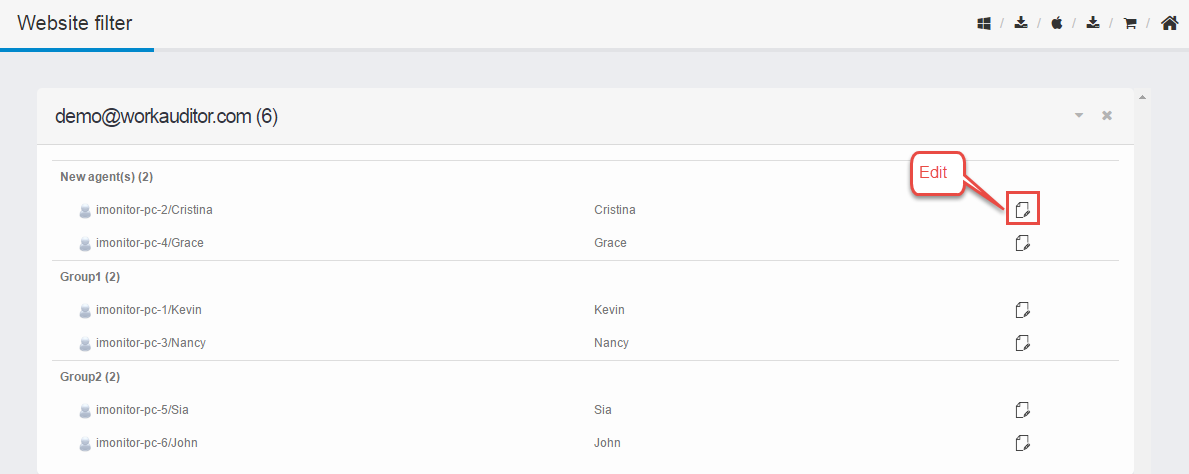Viewport: 1189px width, 474px height.
Task: Click the Group1 (2) header
Action: click(x=90, y=277)
